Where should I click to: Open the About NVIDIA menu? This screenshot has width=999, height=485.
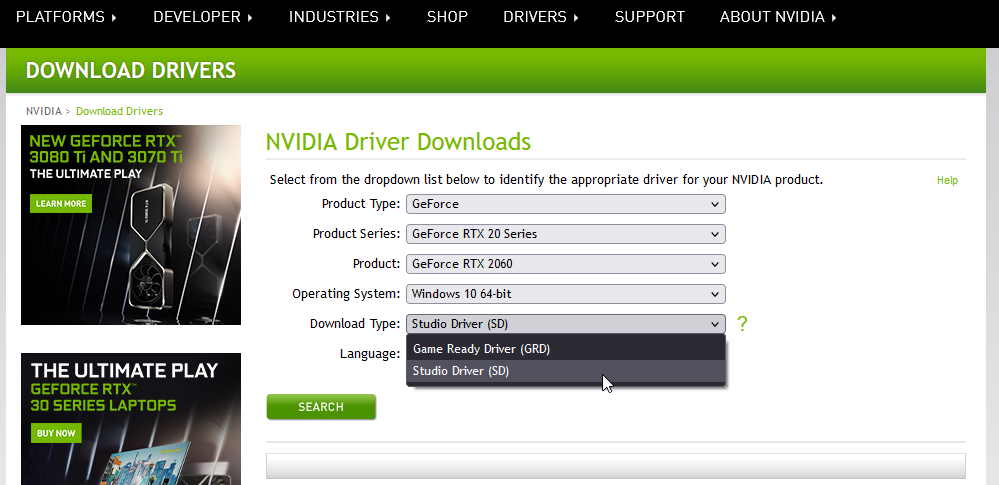tap(778, 17)
